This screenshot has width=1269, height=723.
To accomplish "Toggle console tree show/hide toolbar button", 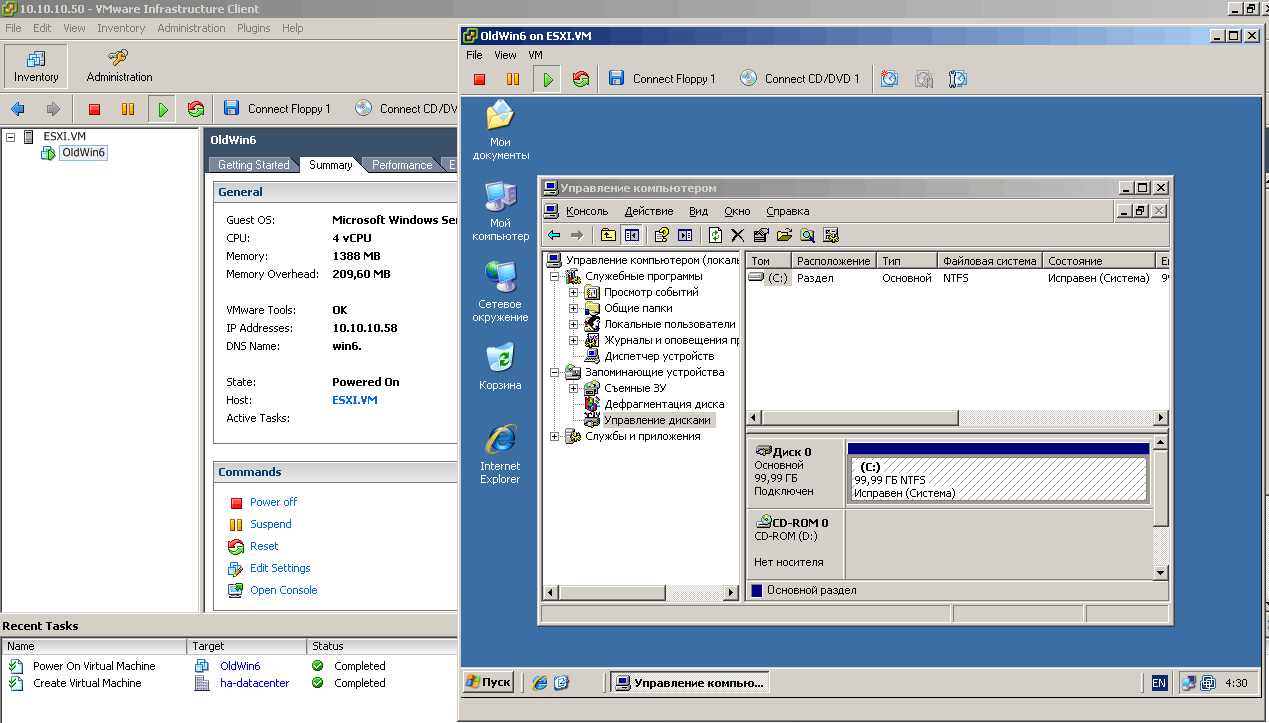I will [x=631, y=235].
